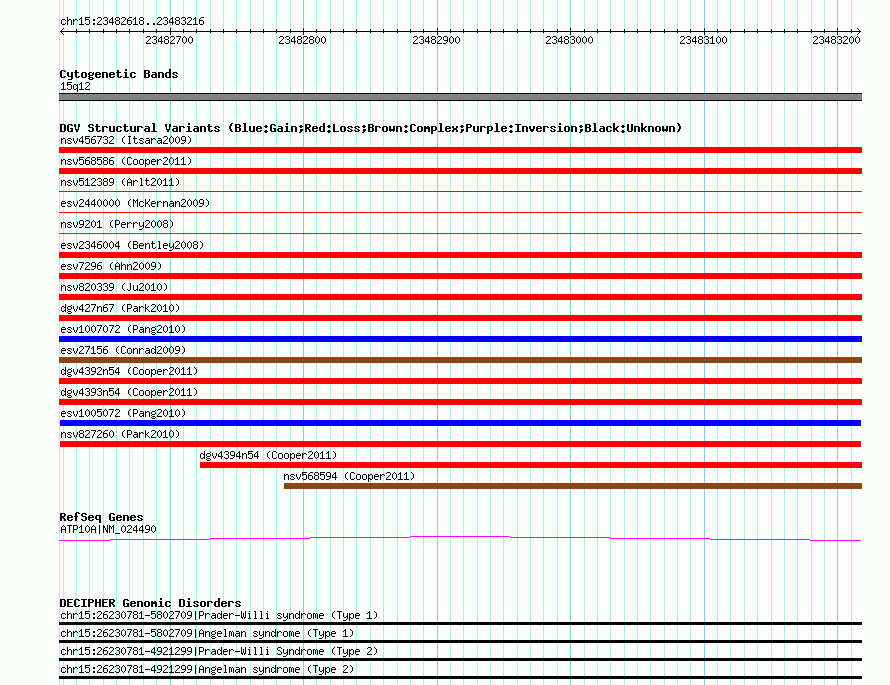The width and height of the screenshot is (890, 685).
Task: Click the gray 15q12 cytogenetic band bar
Action: click(460, 97)
